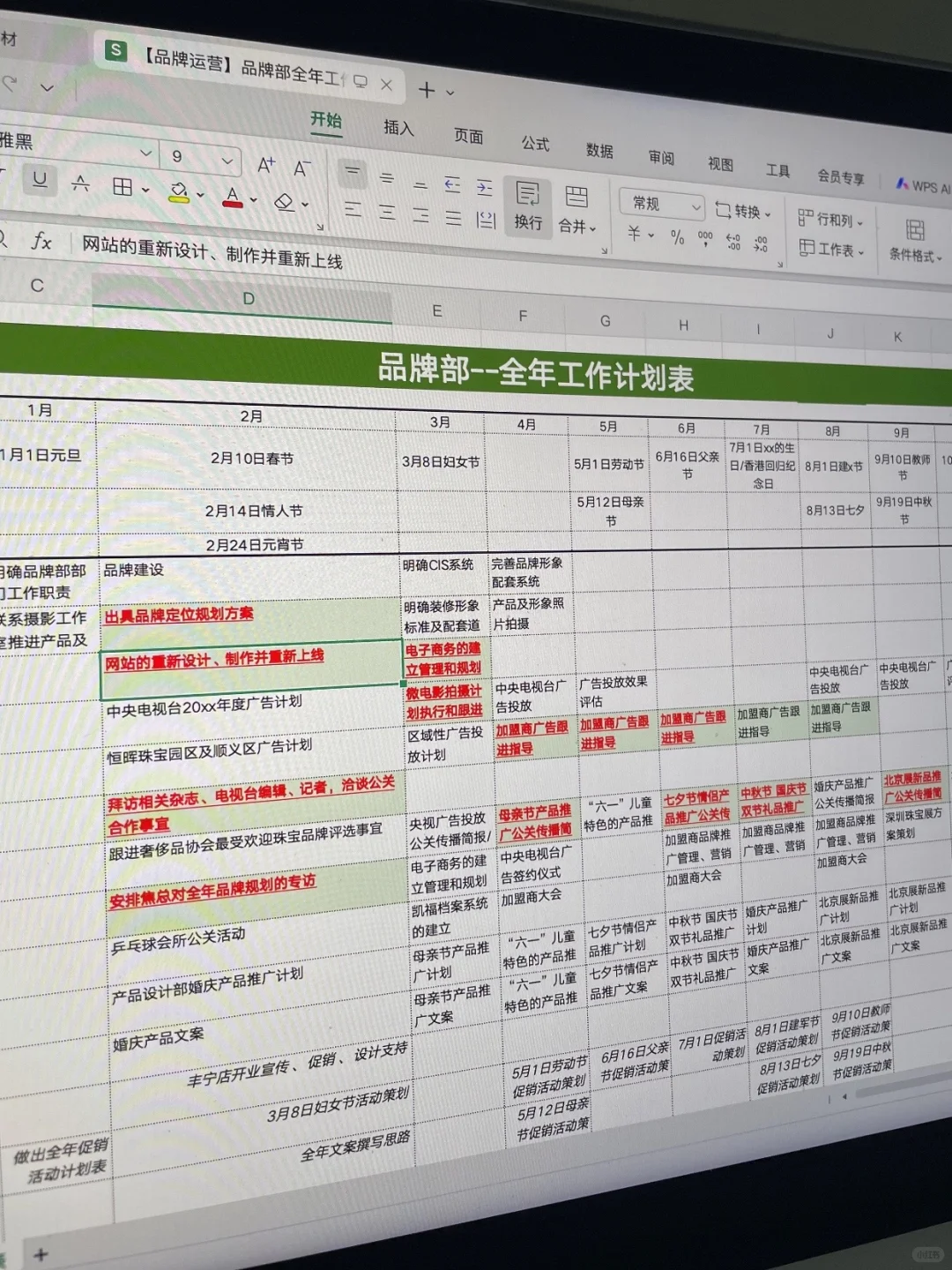Switch to the 视图 ribbon tab
Image resolution: width=952 pixels, height=1270 pixels.
click(720, 164)
